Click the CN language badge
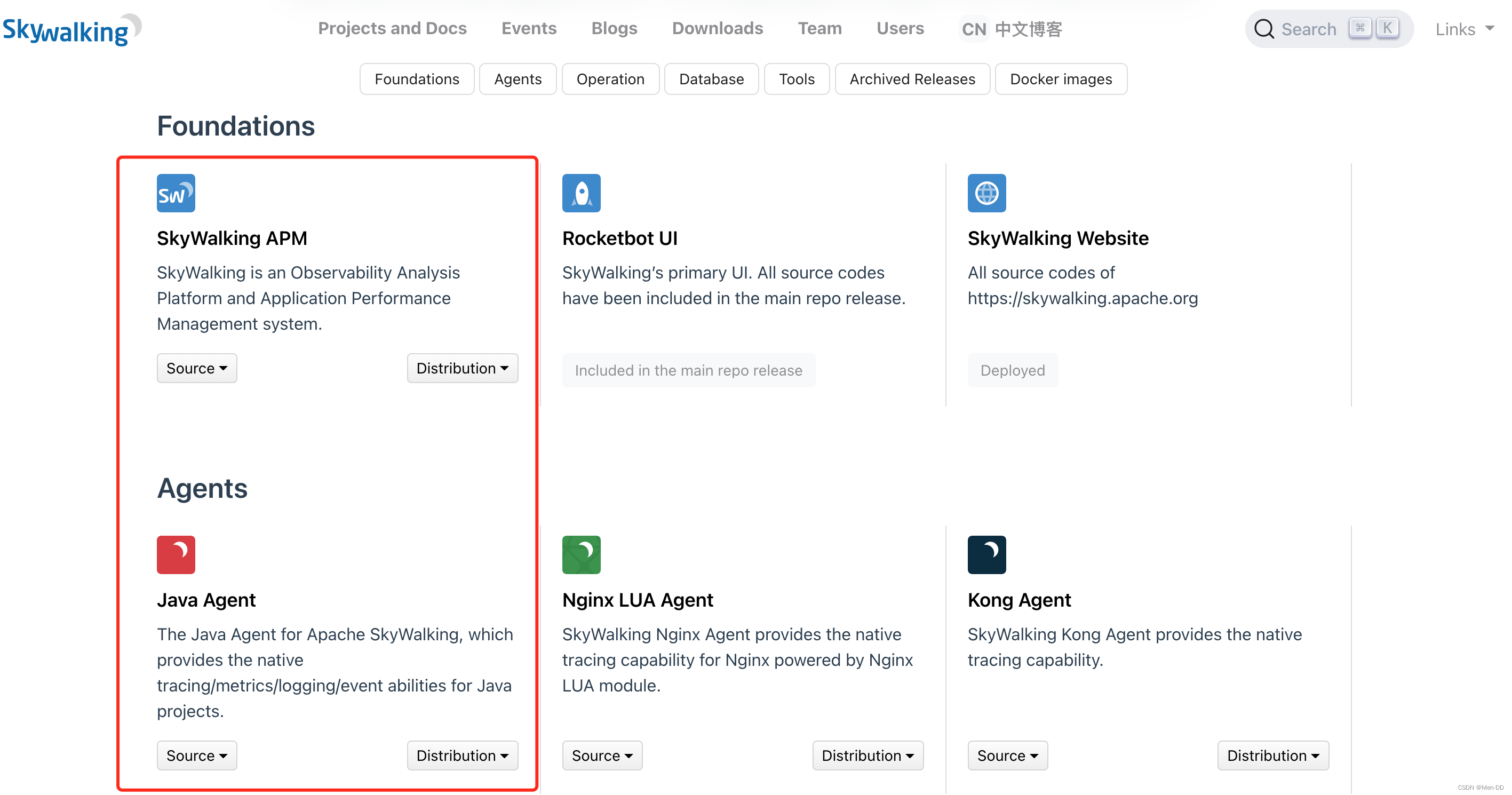This screenshot has height=795, width=1512. (x=974, y=29)
